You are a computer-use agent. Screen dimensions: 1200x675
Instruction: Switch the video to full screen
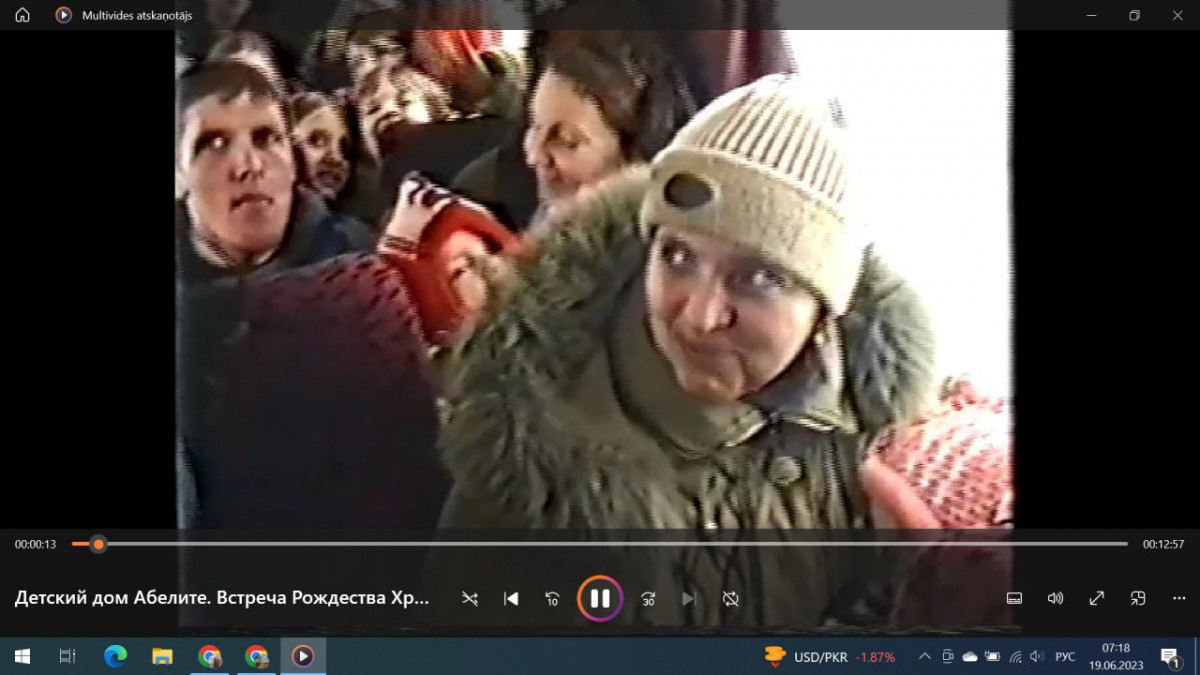(1097, 599)
